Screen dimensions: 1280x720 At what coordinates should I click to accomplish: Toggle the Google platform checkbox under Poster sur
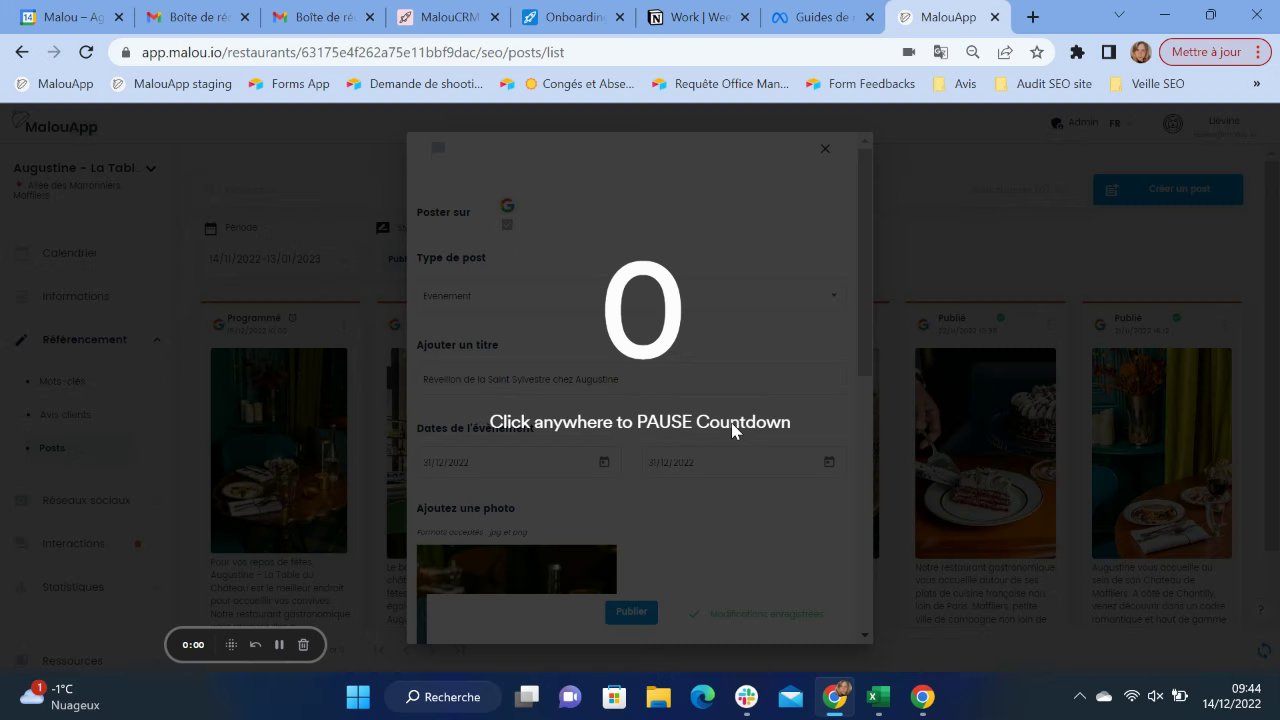(507, 225)
